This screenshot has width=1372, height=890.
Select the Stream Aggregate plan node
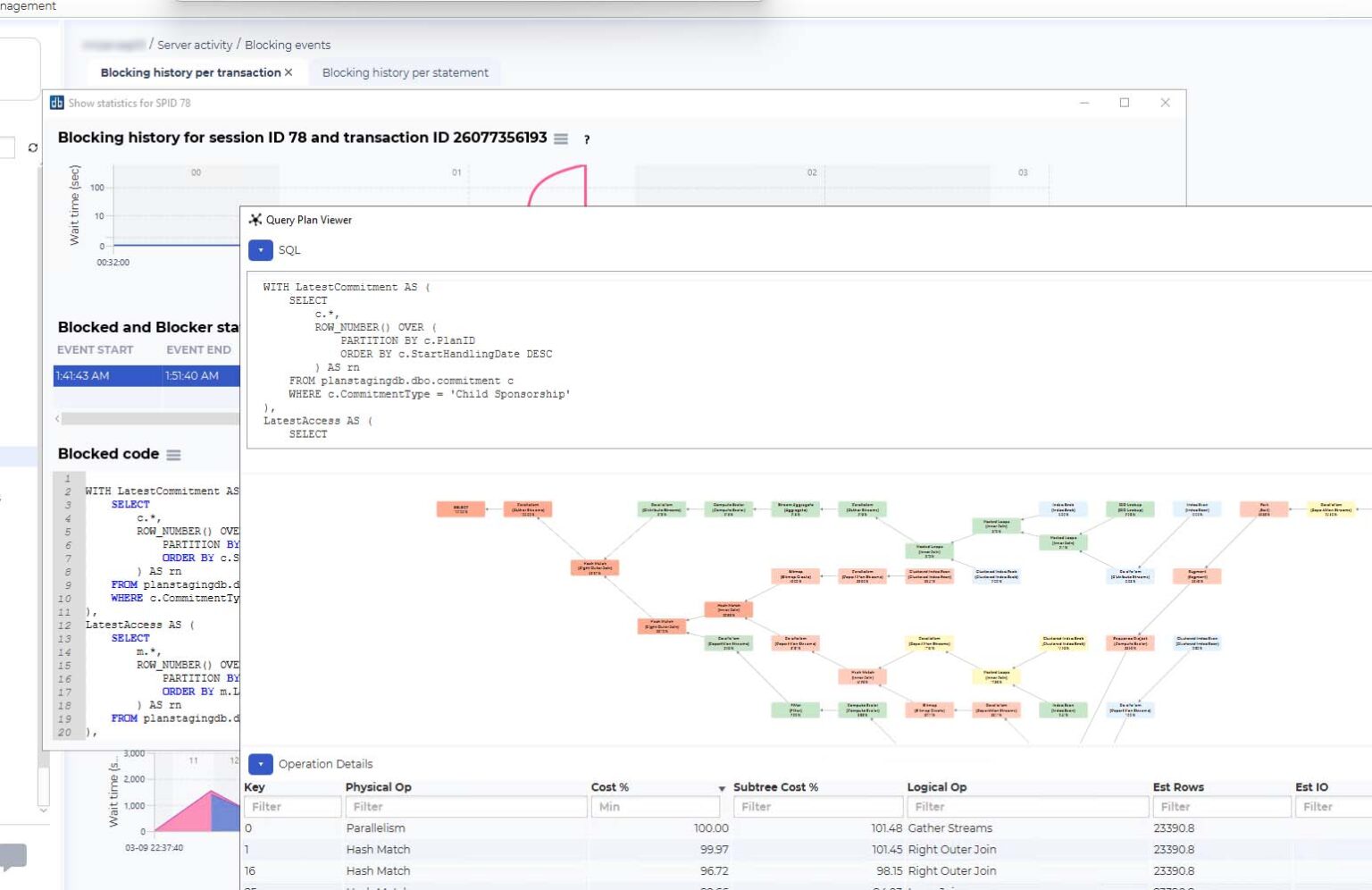(x=796, y=509)
